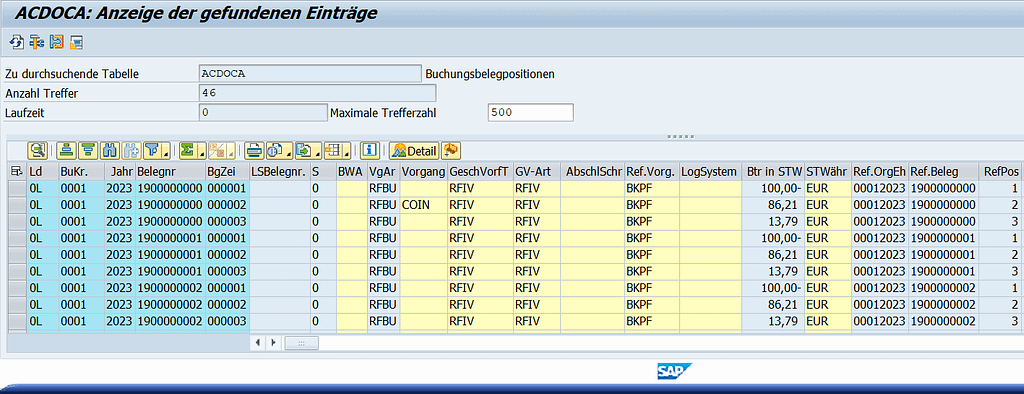The height and width of the screenshot is (394, 1024).
Task: Click the BgZei cell 000003 for Belegnr 1900000000
Action: [227, 222]
